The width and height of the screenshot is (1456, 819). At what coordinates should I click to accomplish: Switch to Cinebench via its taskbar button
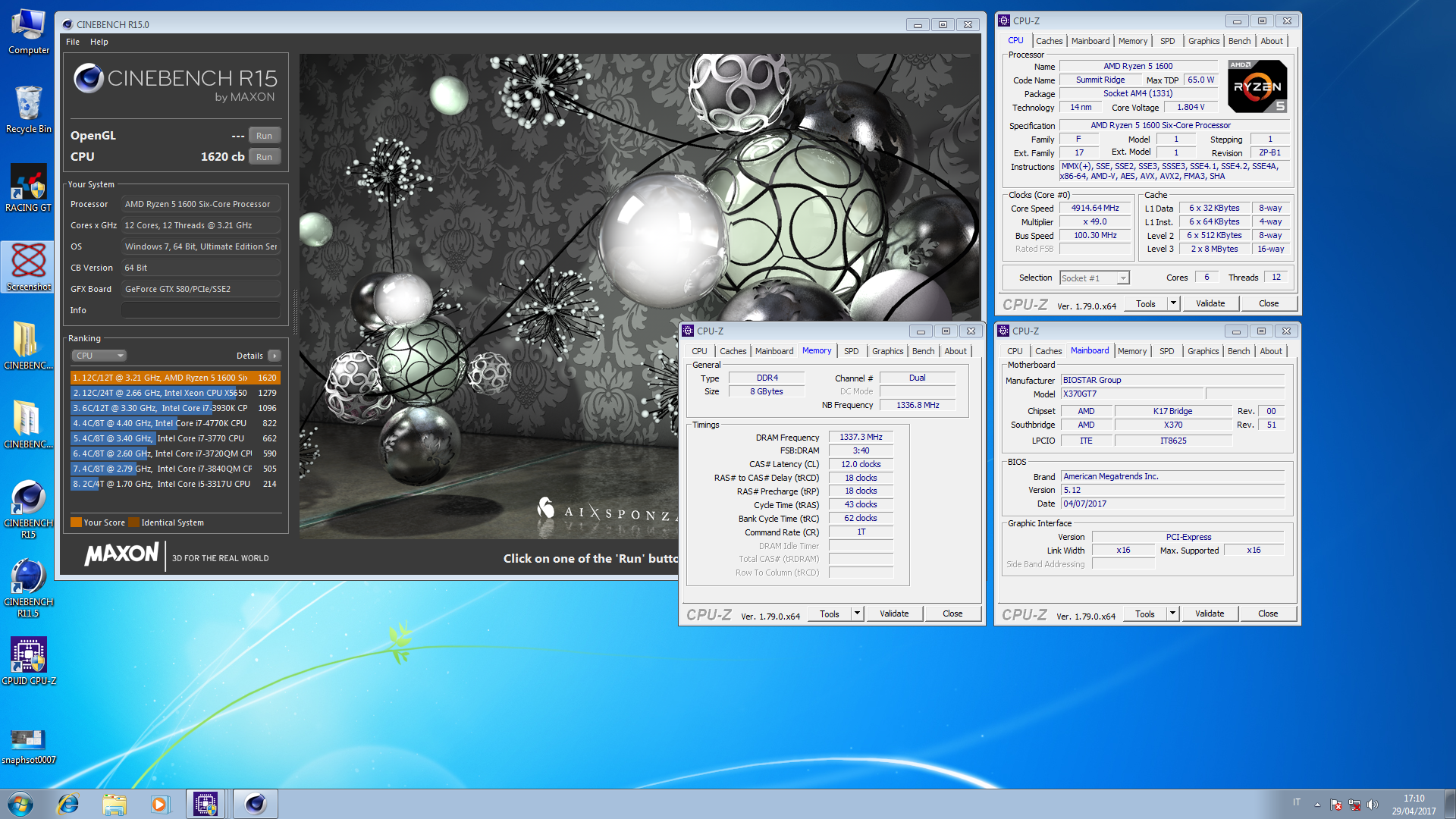[x=256, y=804]
